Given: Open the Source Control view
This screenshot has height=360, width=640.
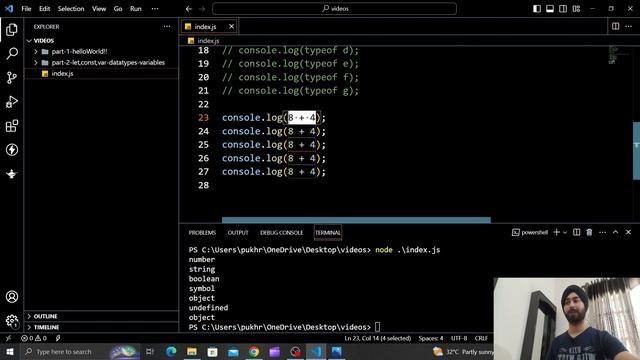Looking at the screenshot, I should (12, 78).
